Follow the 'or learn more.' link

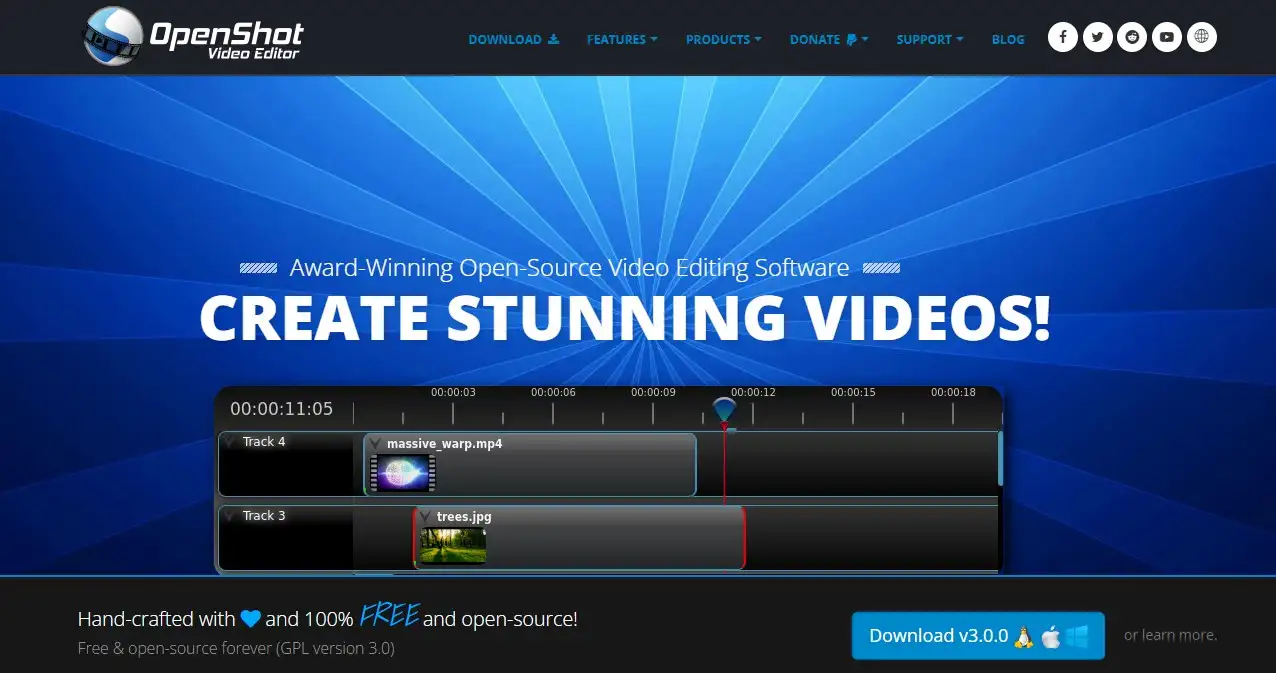[1170, 635]
